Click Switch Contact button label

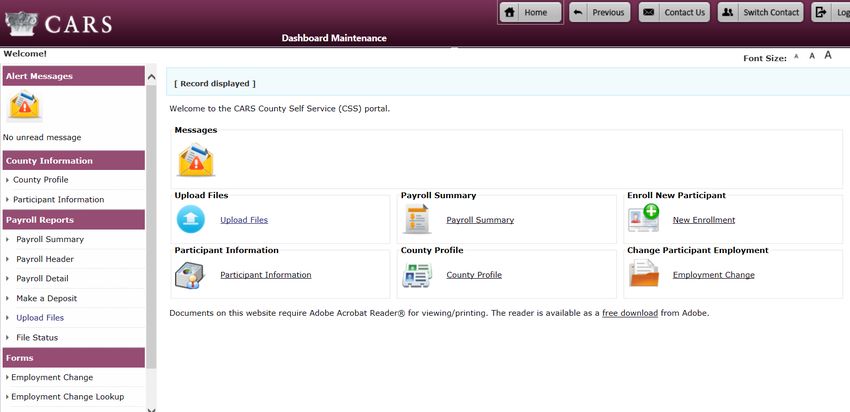771,12
